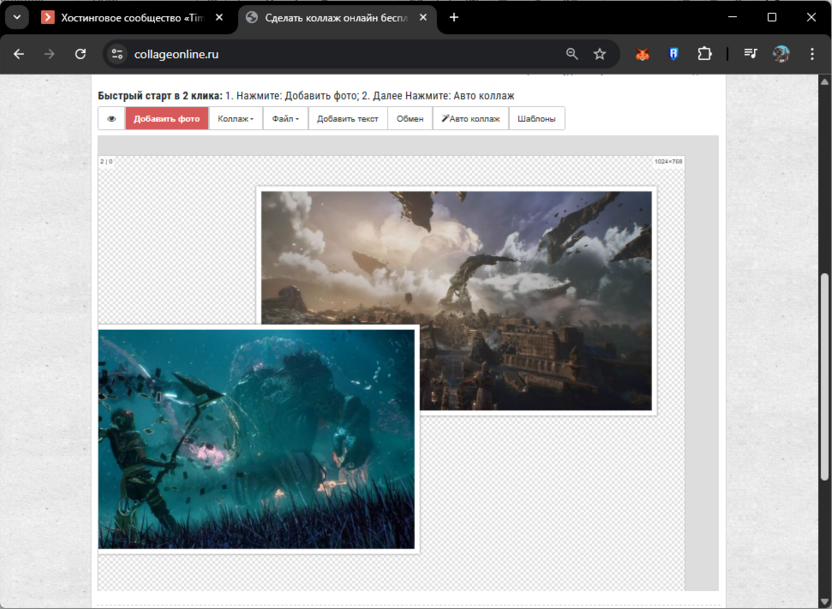Click the page zoom magnifier icon

pos(571,54)
